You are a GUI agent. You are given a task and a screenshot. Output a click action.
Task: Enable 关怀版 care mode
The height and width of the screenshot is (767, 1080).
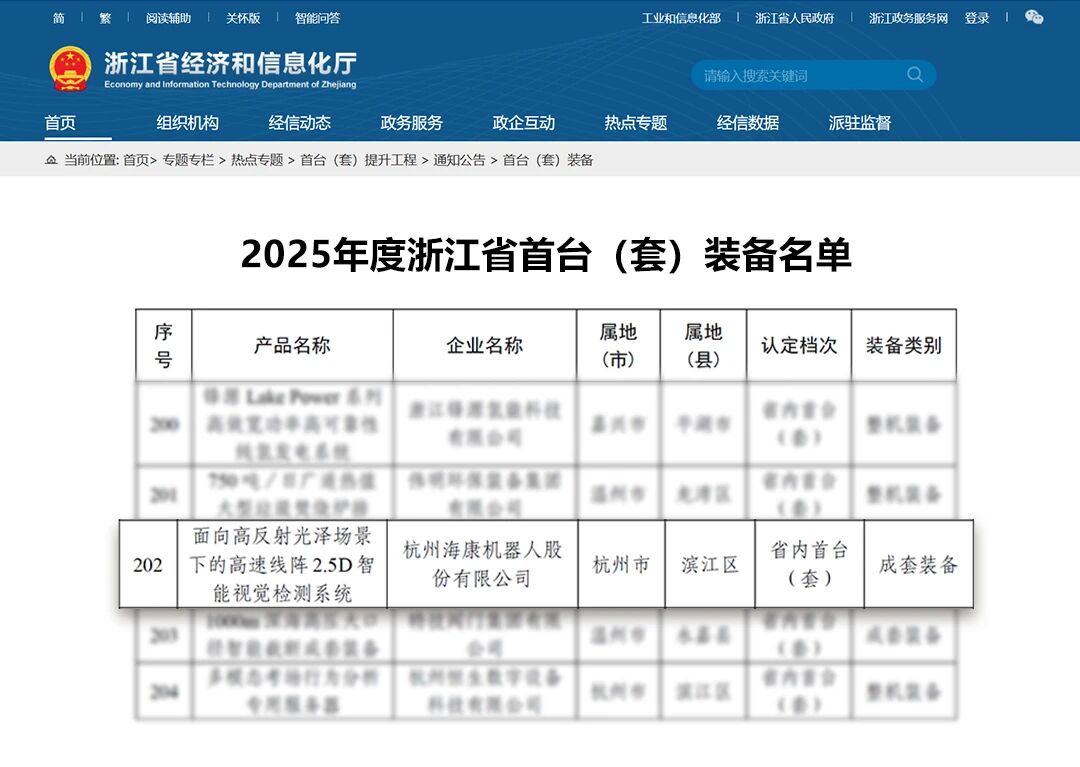coord(243,18)
